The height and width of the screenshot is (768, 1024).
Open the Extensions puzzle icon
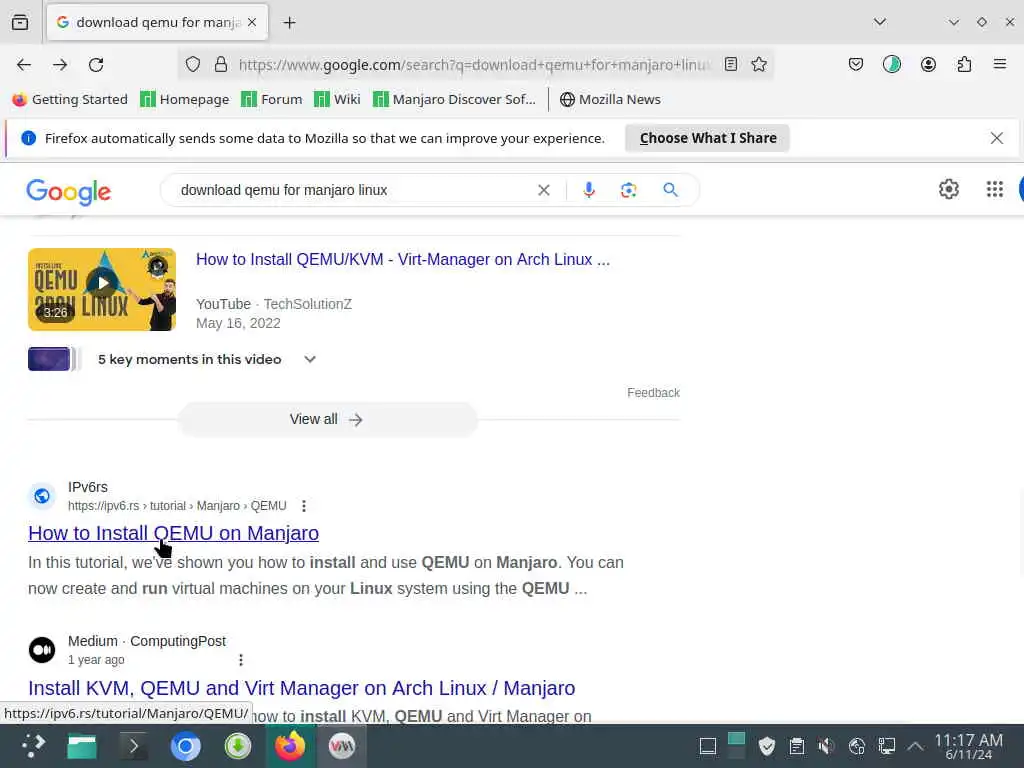[x=964, y=64]
